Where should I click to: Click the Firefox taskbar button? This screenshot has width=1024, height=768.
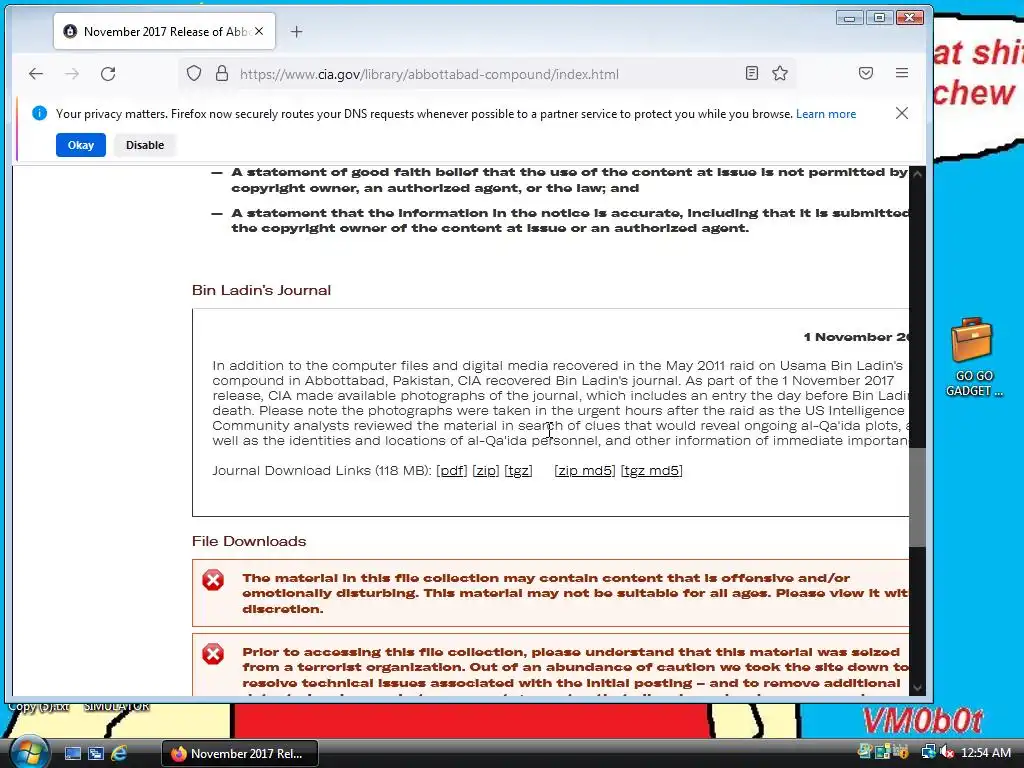tap(240, 753)
